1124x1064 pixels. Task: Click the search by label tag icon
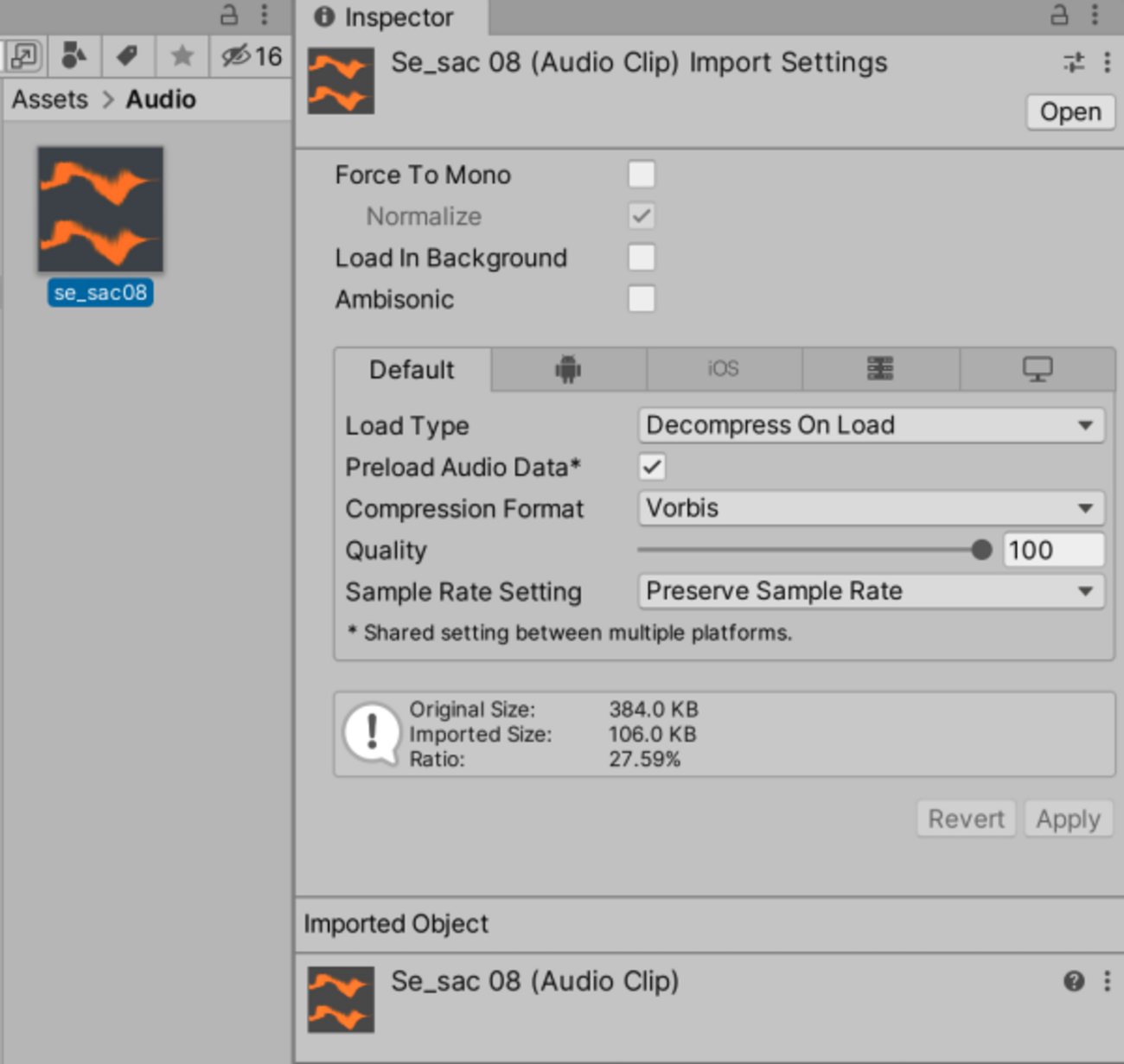(x=128, y=56)
